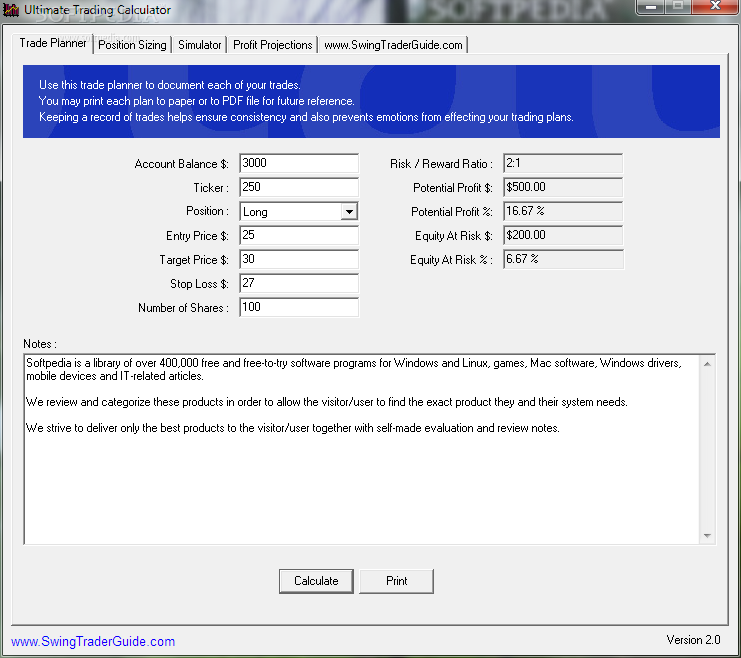Screen dimensions: 741x658
Task: Open the Simulator tab
Action: (x=199, y=45)
